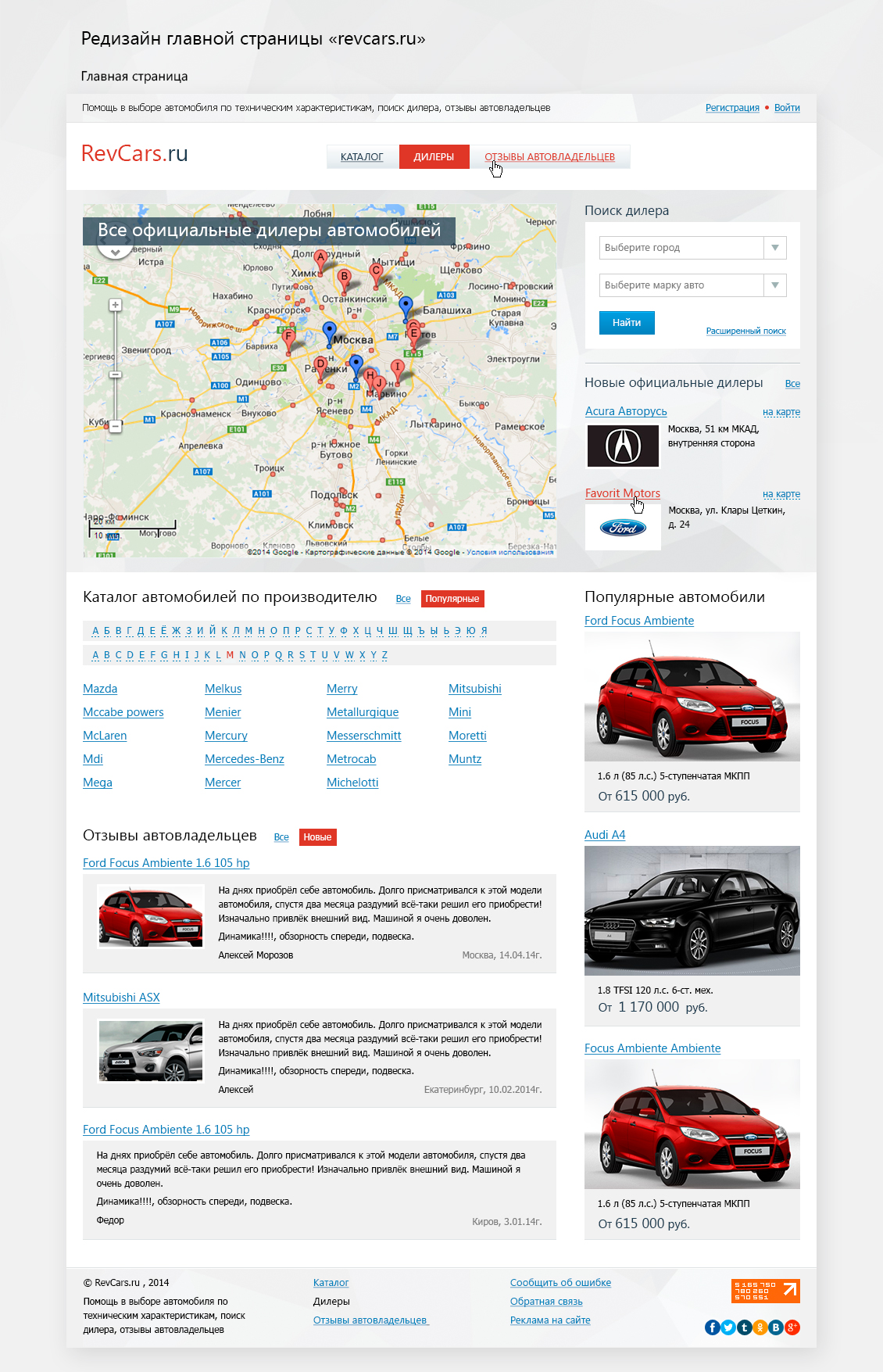Open the 'Mitsubishi ASX' review link
Viewport: 883px width, 1372px height.
point(121,998)
